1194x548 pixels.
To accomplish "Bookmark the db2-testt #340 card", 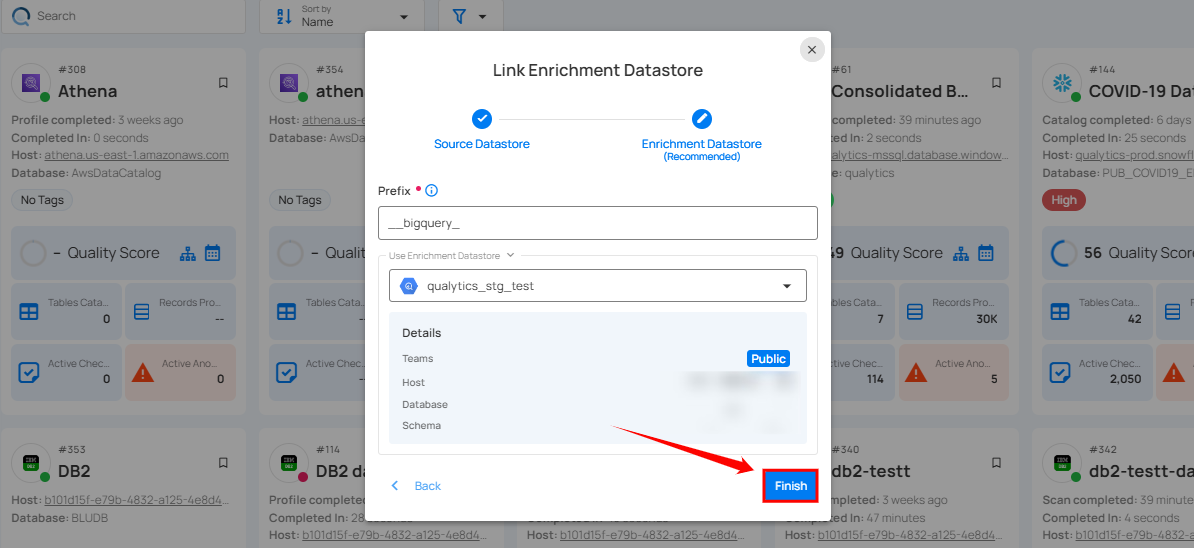I will coord(996,463).
